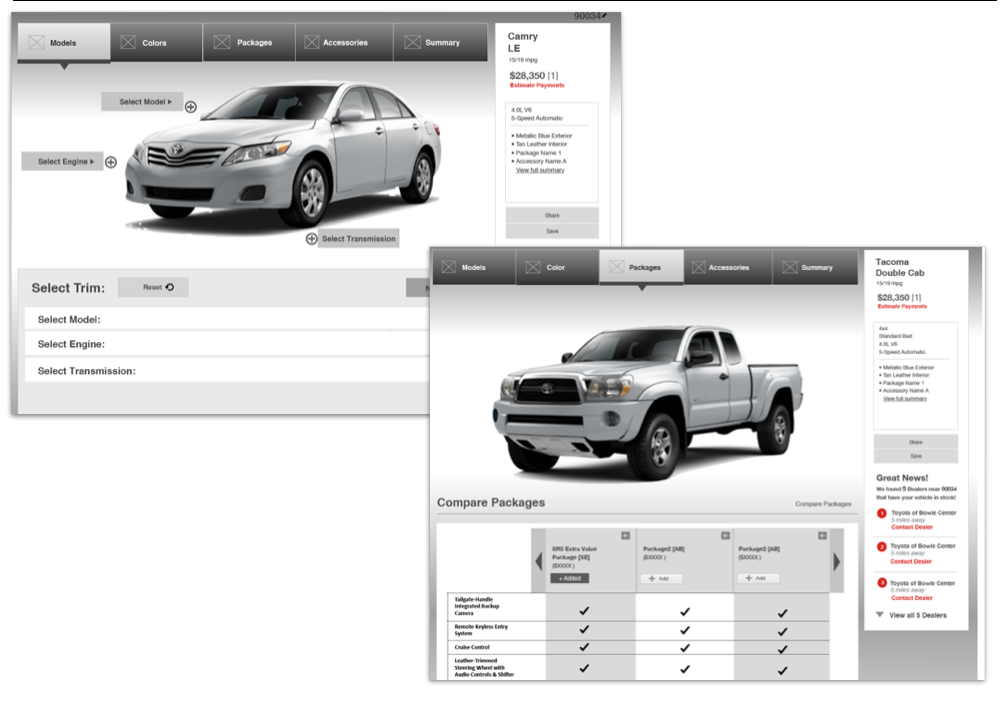Click the Select Model hotspot button

142,102
